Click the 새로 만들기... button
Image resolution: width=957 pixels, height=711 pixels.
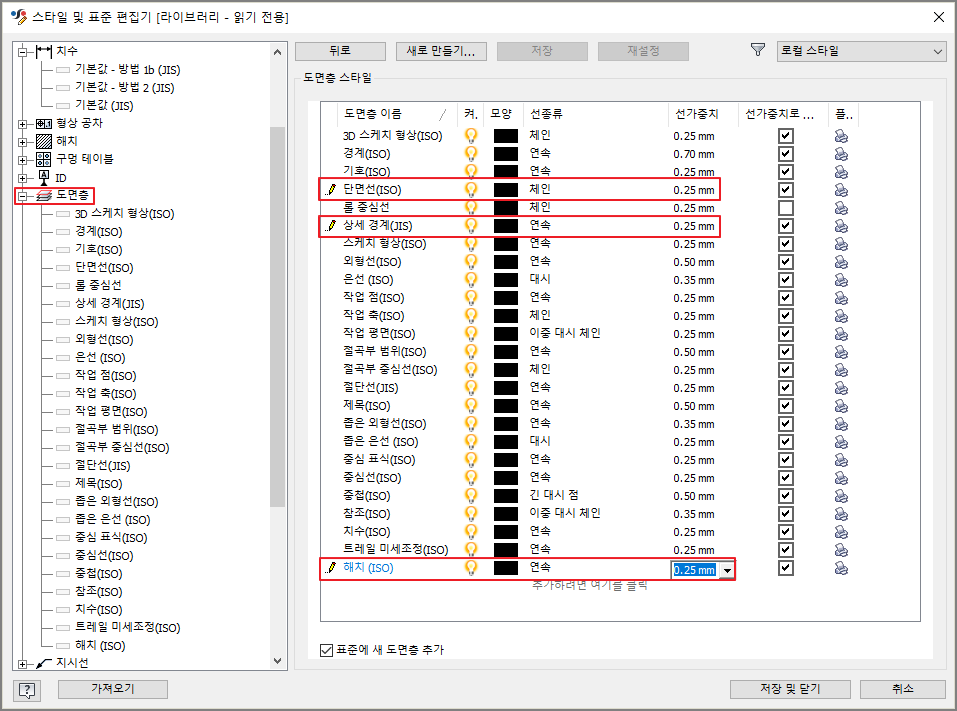[441, 51]
